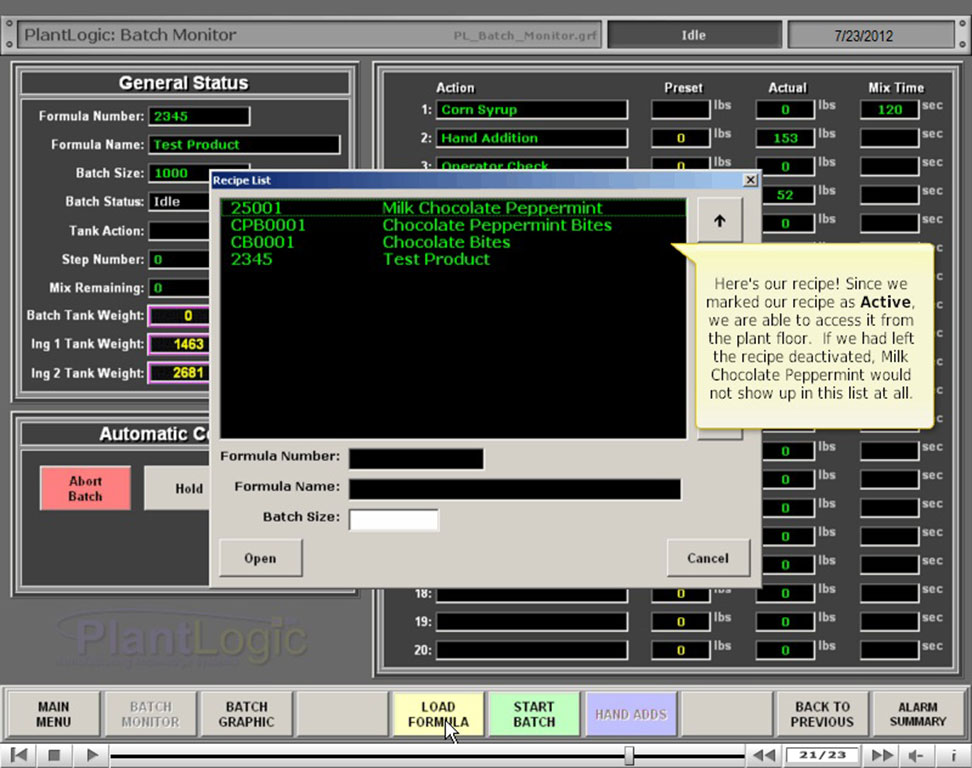
Task: Click the Open button in the Recipe List
Action: [260, 558]
